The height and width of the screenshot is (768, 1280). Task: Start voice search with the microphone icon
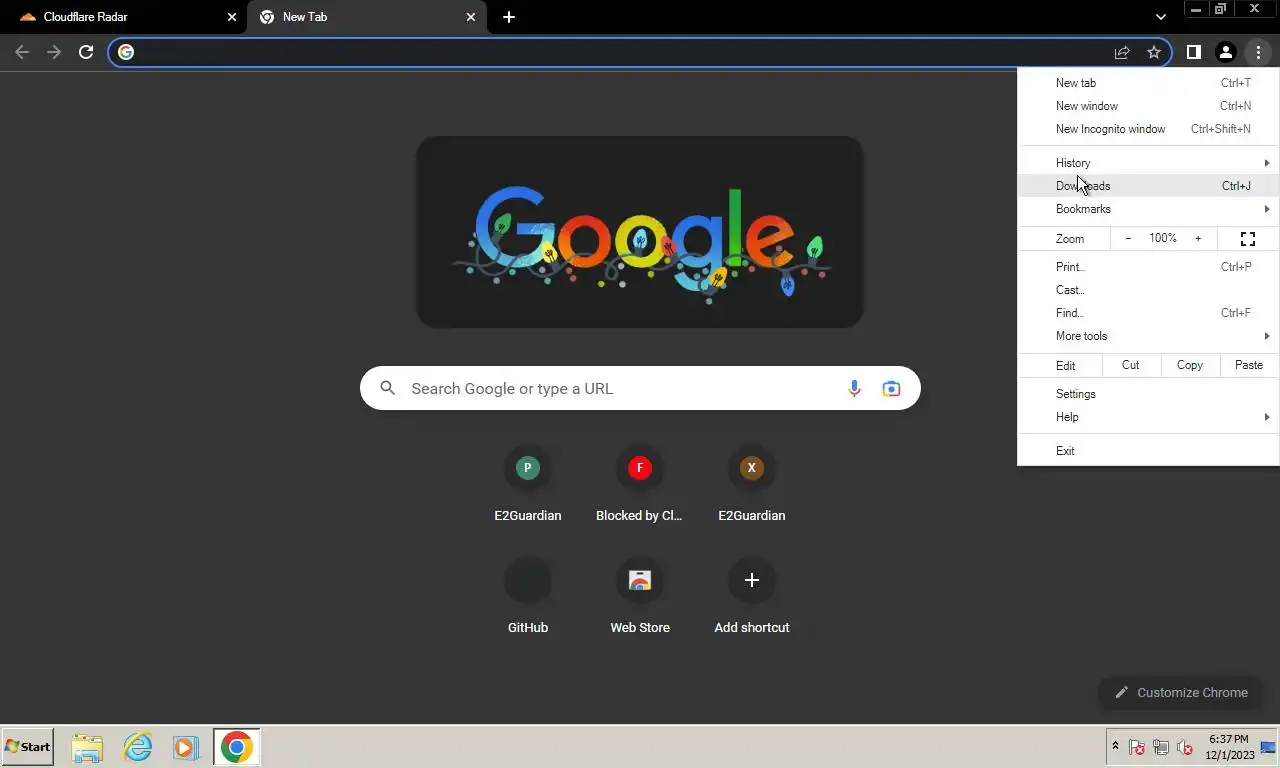tap(854, 388)
